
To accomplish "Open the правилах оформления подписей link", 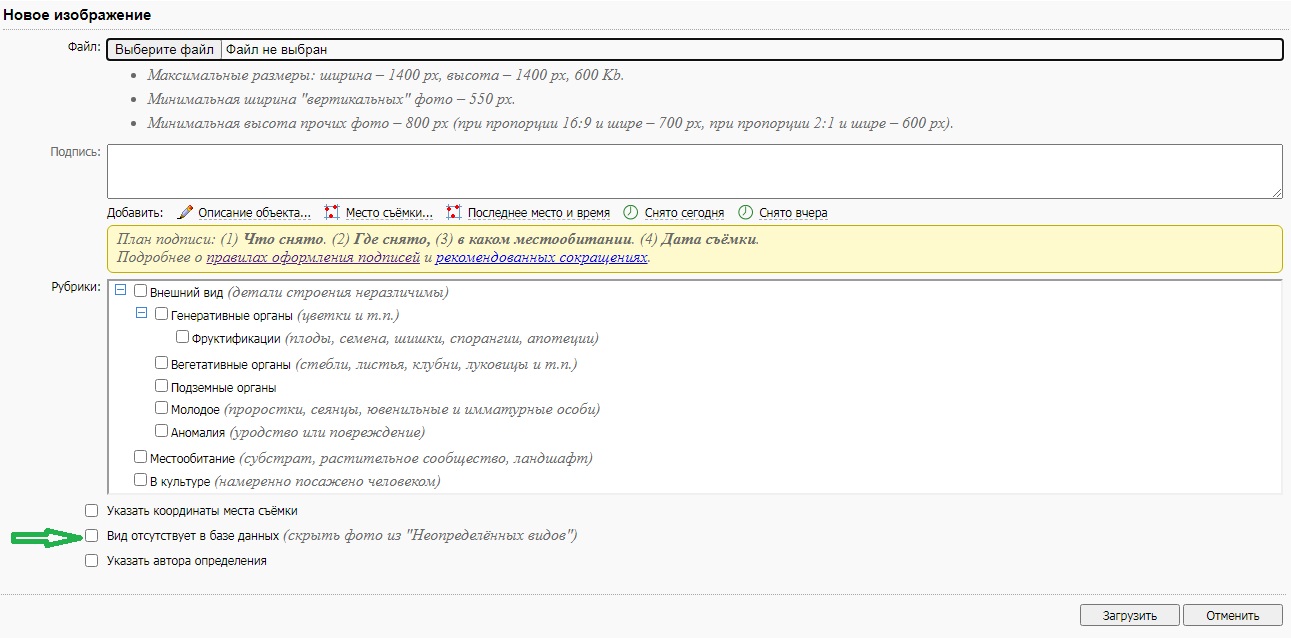I will (x=312, y=257).
